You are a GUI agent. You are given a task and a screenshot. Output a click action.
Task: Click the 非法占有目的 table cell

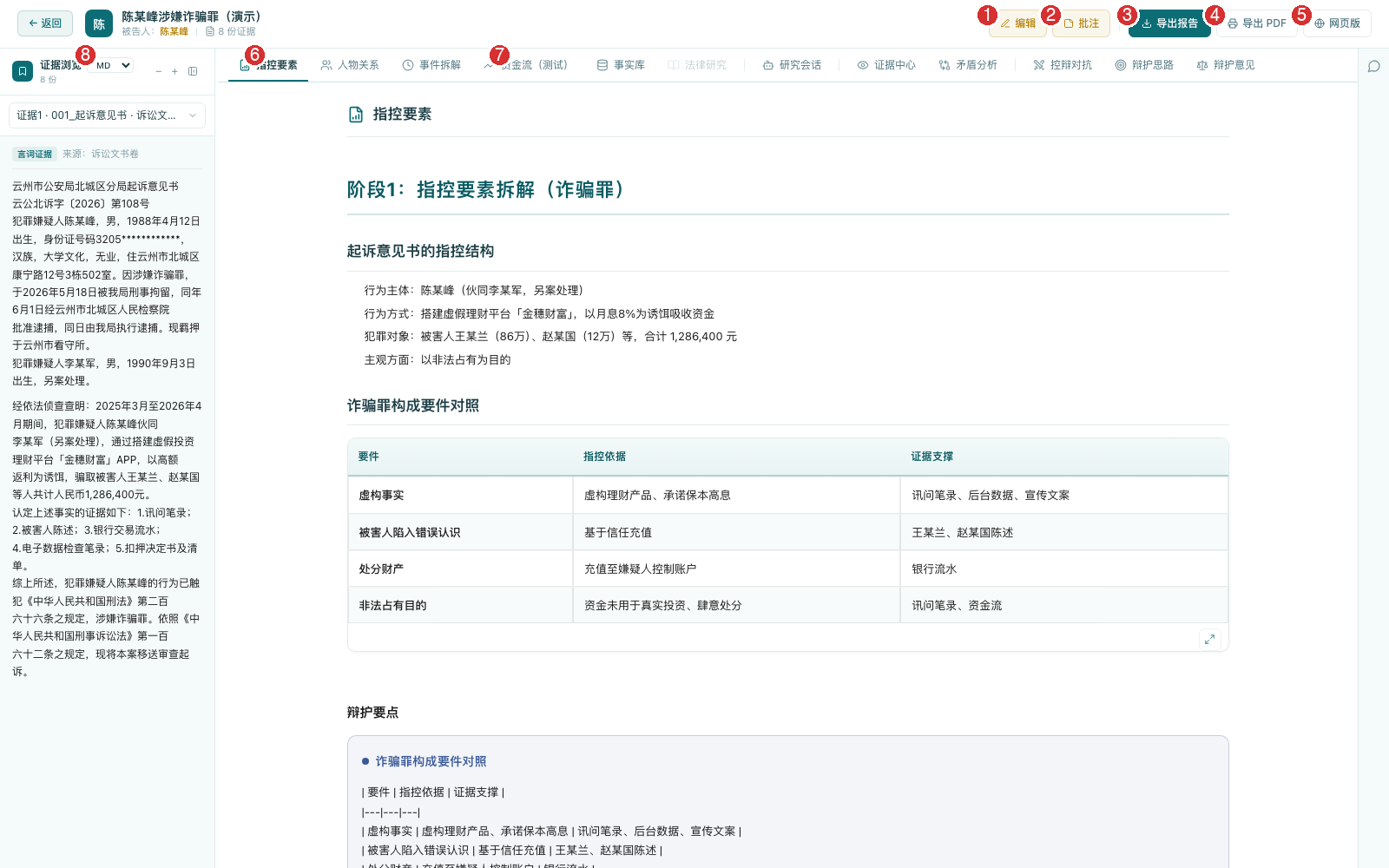click(460, 605)
